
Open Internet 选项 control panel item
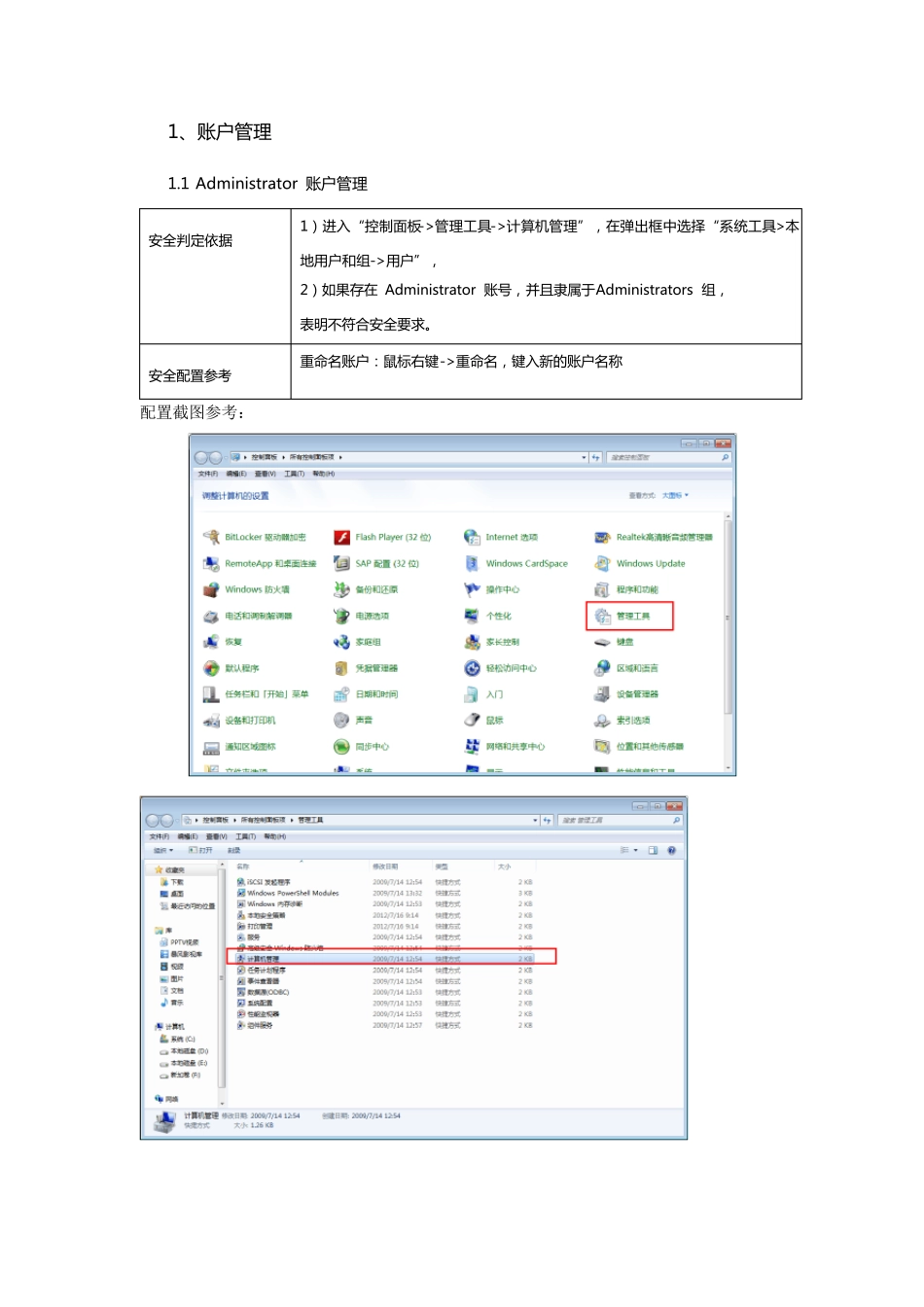[501, 537]
